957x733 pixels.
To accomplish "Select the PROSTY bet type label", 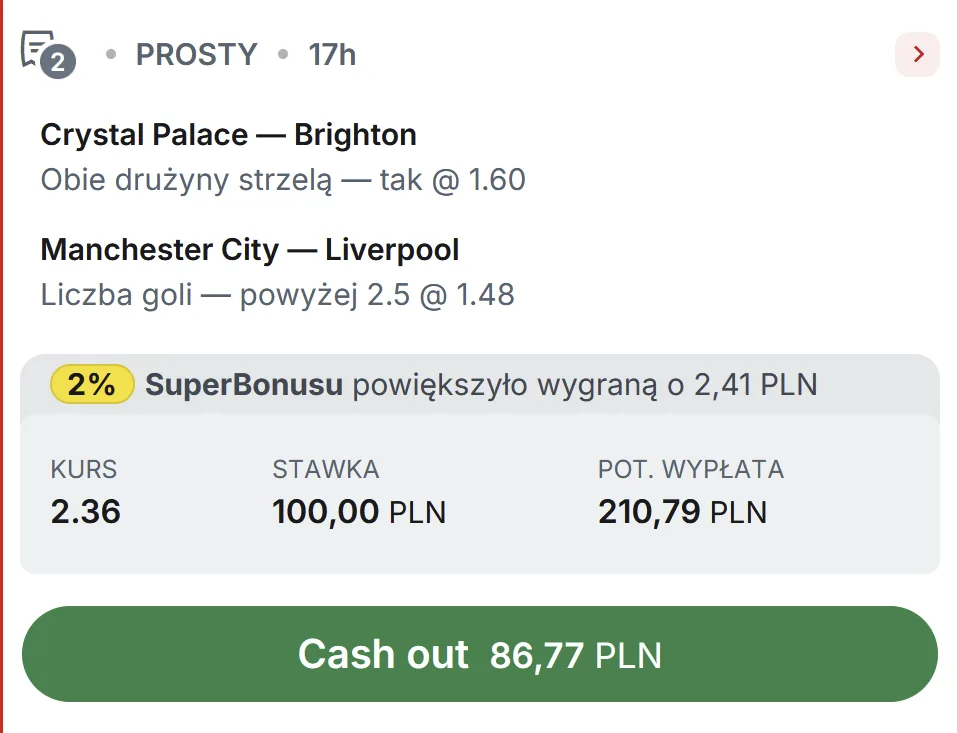I will (x=196, y=55).
